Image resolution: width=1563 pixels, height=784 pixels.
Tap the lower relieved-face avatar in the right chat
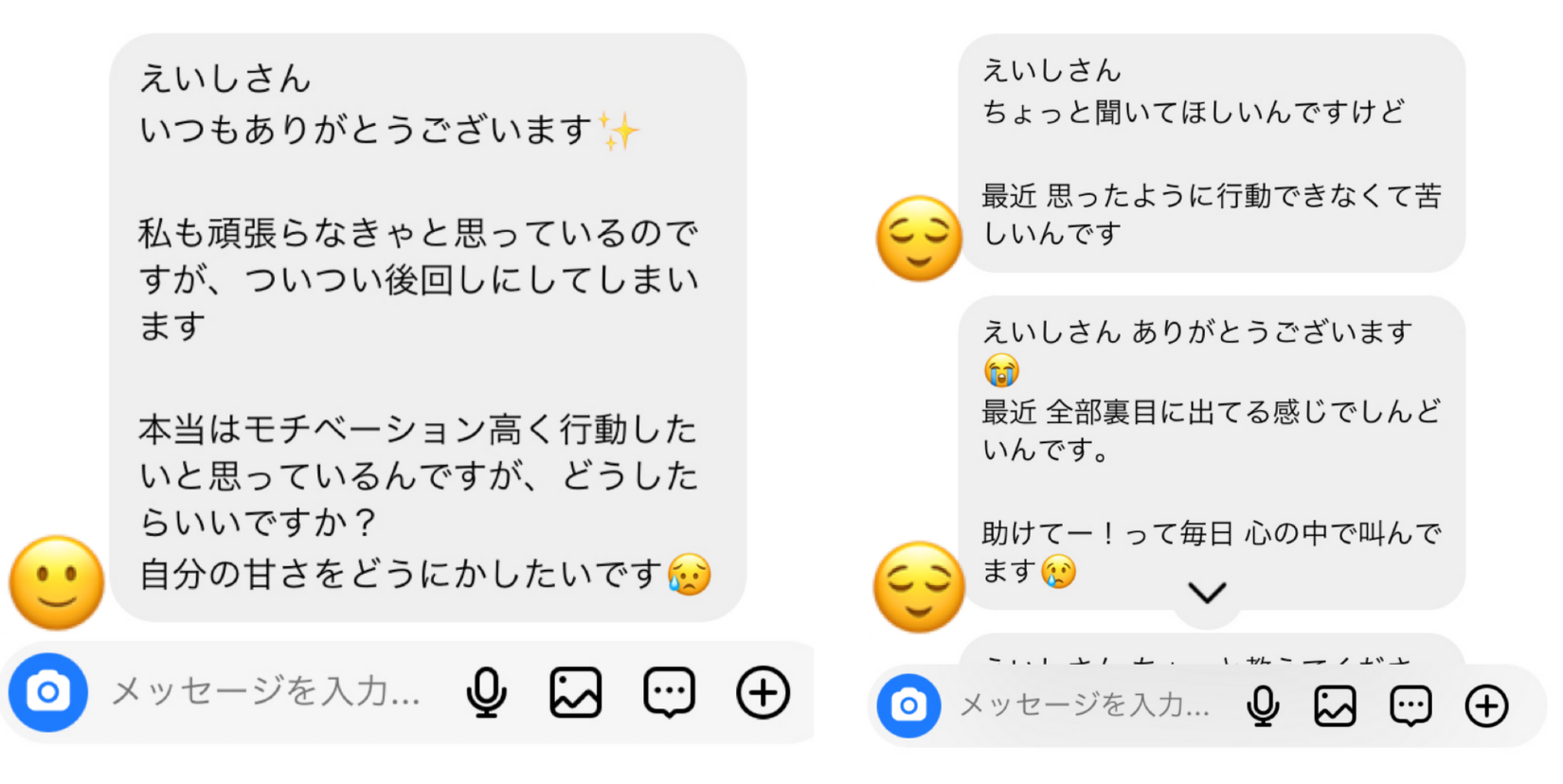click(919, 587)
